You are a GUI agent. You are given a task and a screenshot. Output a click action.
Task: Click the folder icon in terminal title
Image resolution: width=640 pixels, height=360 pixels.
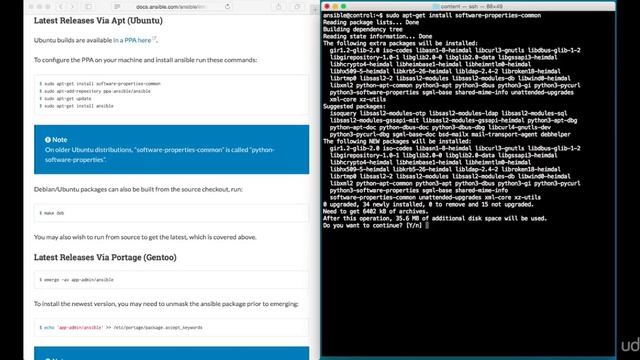(x=436, y=7)
